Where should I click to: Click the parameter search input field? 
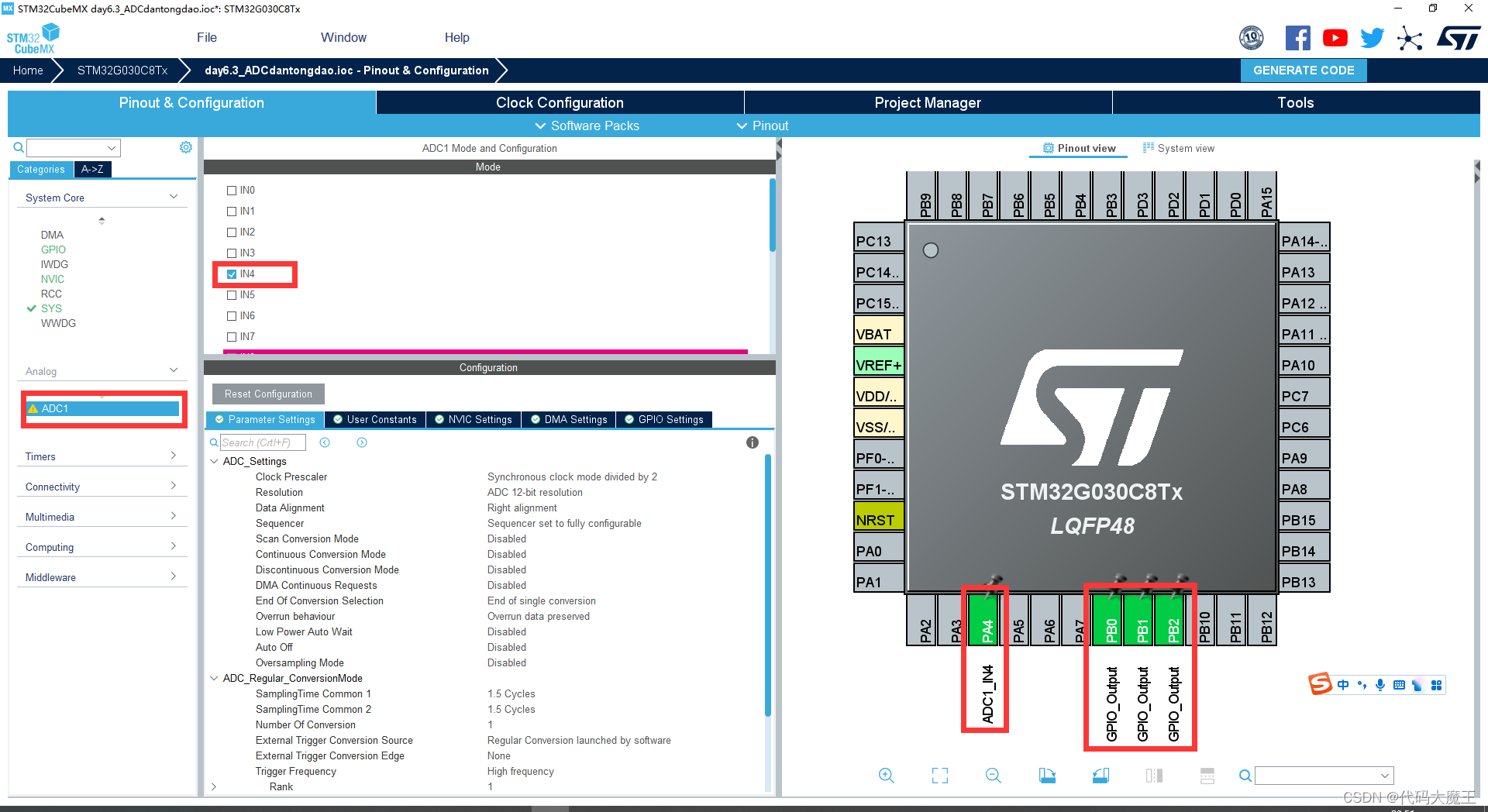pyautogui.click(x=263, y=442)
